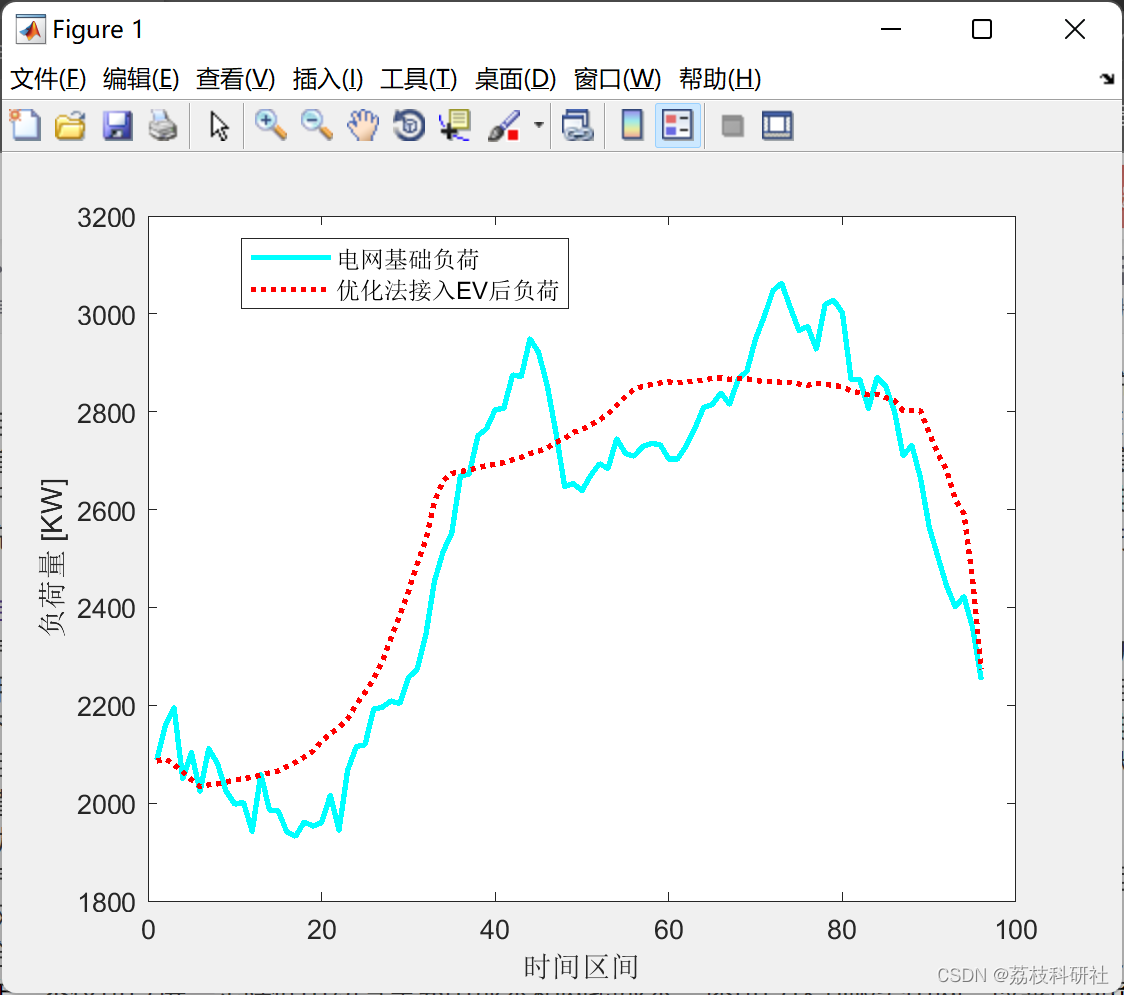Click the Show Plot Tools button

(777, 125)
